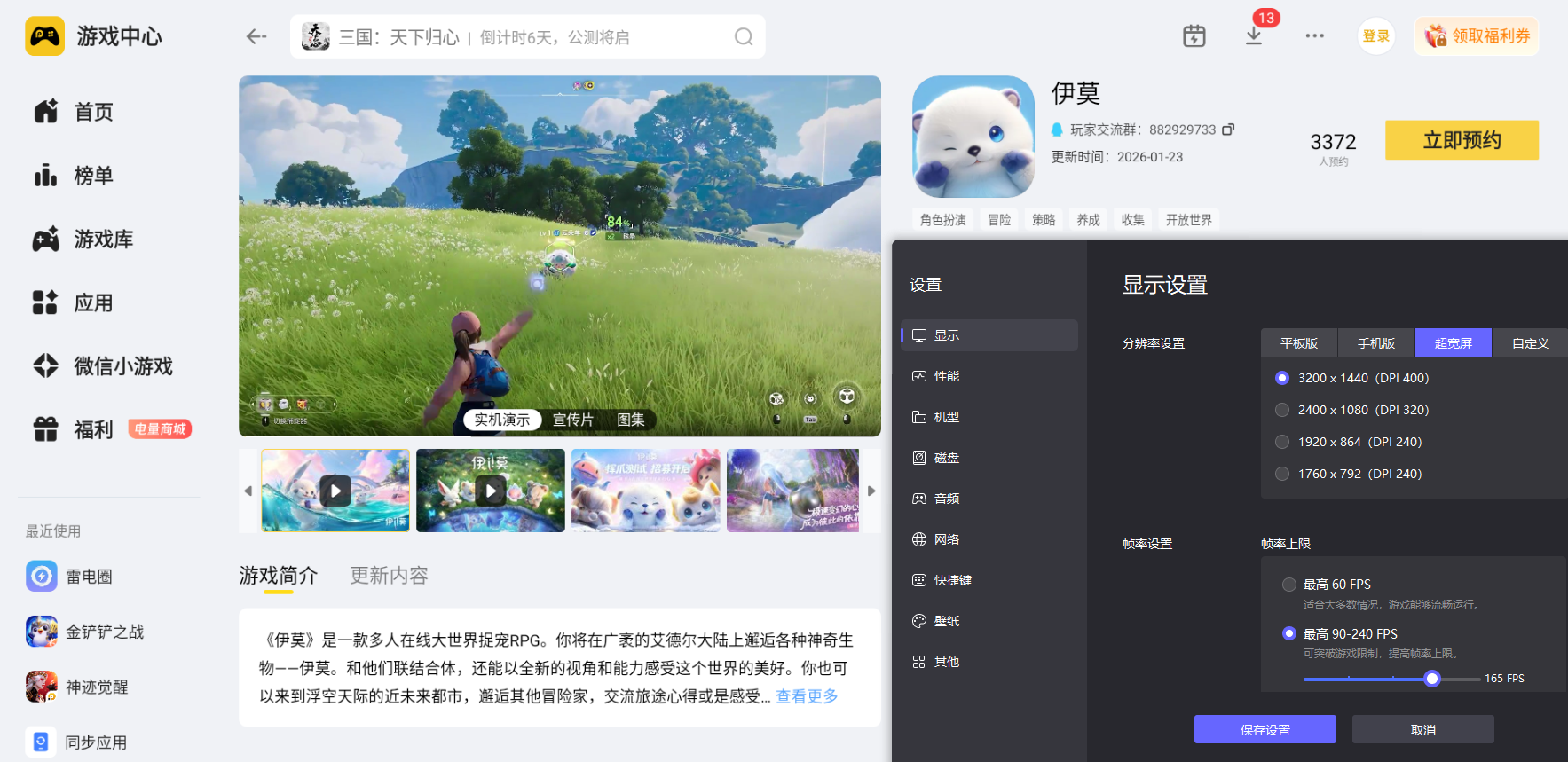Open 其他 other settings
This screenshot has width=1568, height=762.
[x=989, y=662]
